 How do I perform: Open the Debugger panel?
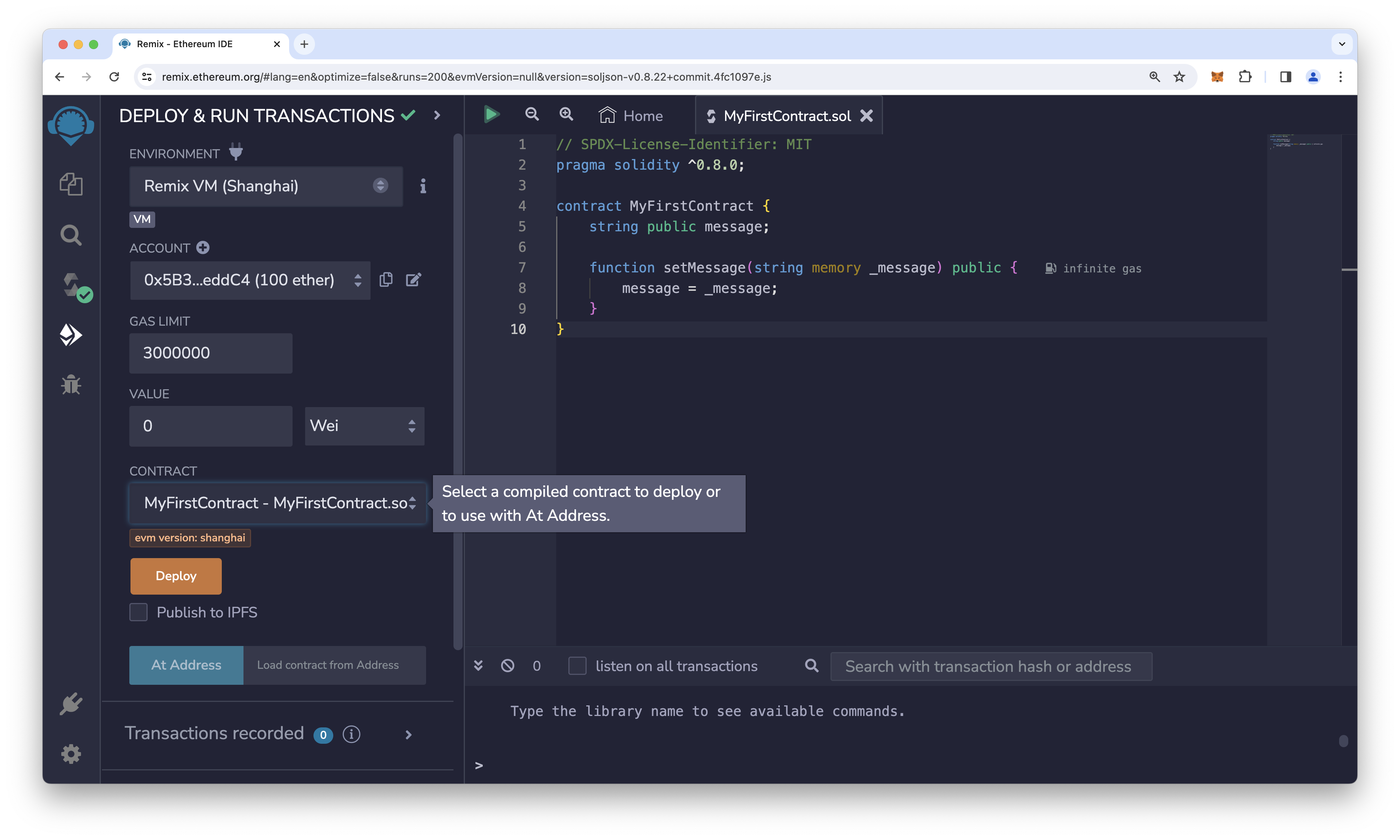coord(71,385)
